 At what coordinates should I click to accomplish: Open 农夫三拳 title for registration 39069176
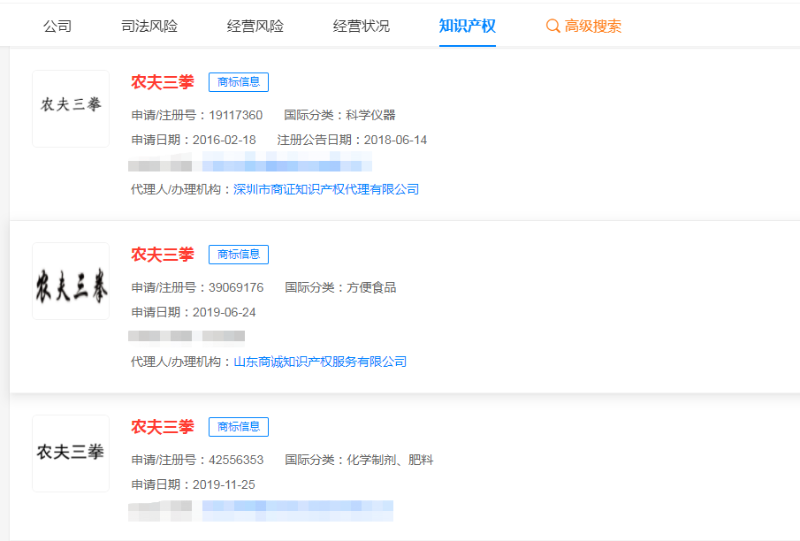[x=162, y=255]
